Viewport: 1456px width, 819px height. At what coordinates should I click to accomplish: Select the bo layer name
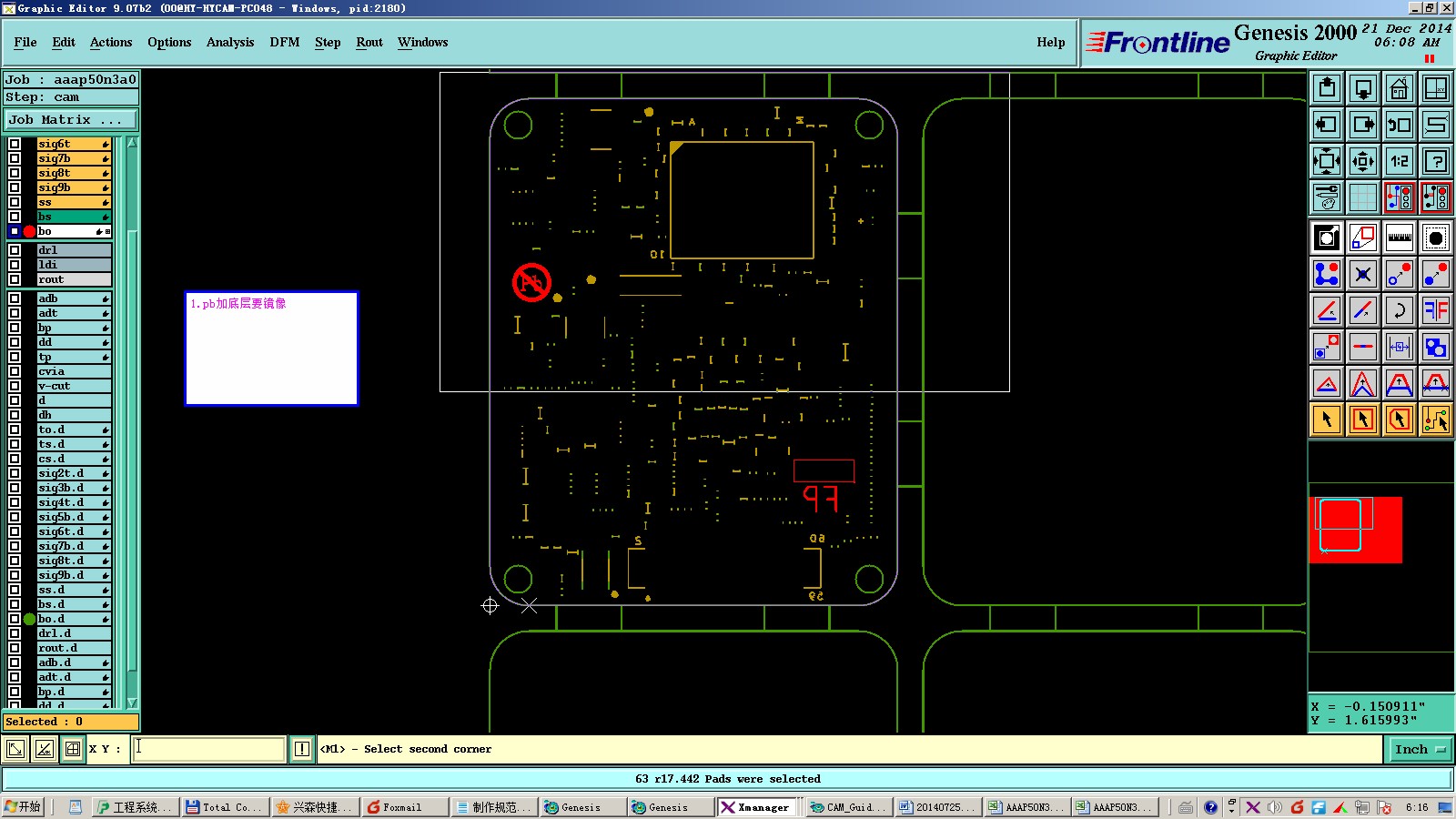[x=74, y=231]
